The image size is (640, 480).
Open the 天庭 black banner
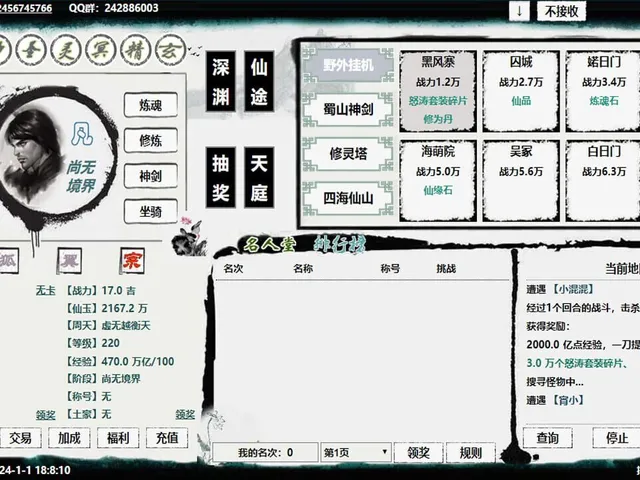(x=259, y=178)
